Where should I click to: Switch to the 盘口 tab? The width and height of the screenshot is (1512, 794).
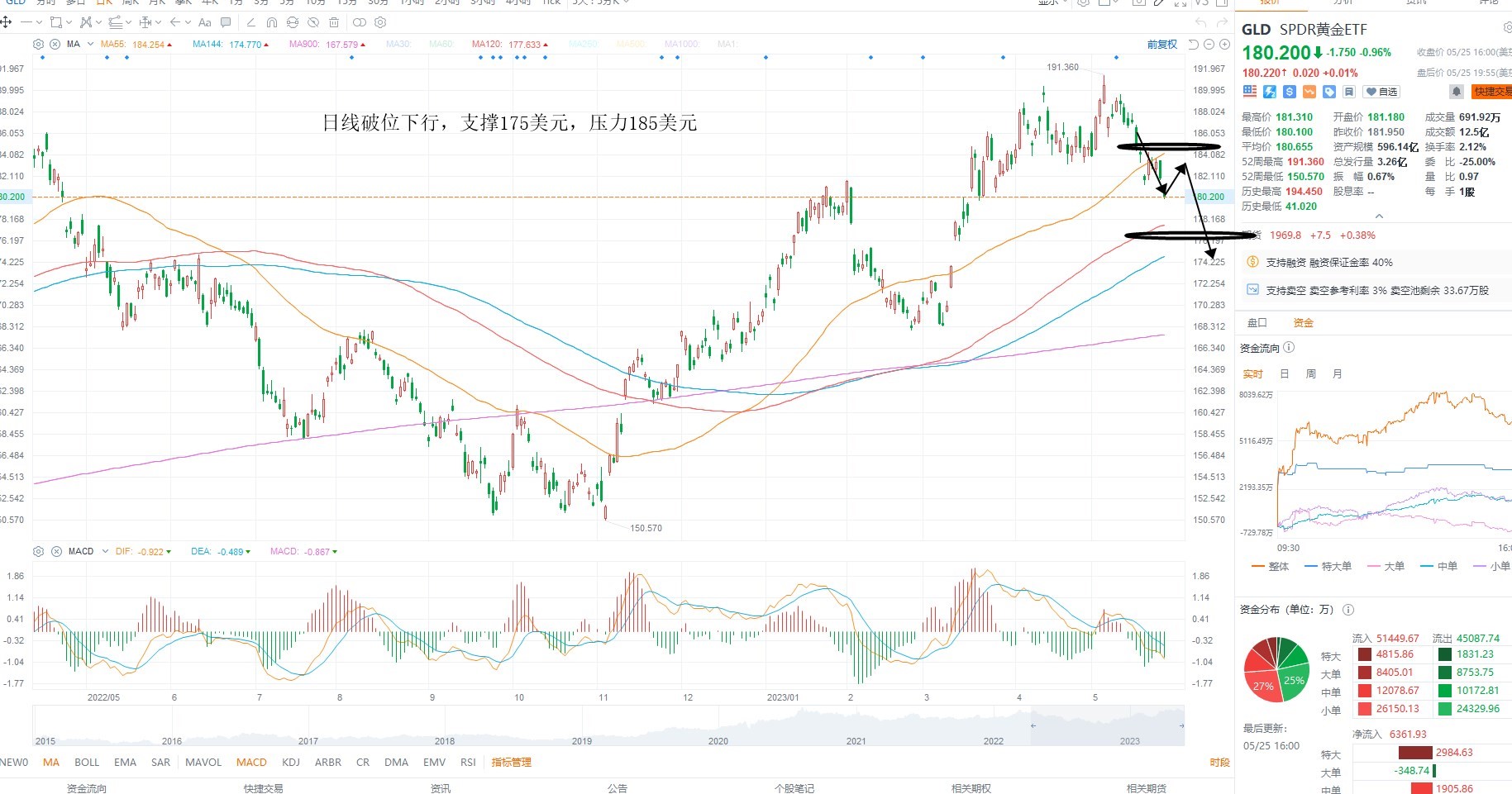point(1257,322)
